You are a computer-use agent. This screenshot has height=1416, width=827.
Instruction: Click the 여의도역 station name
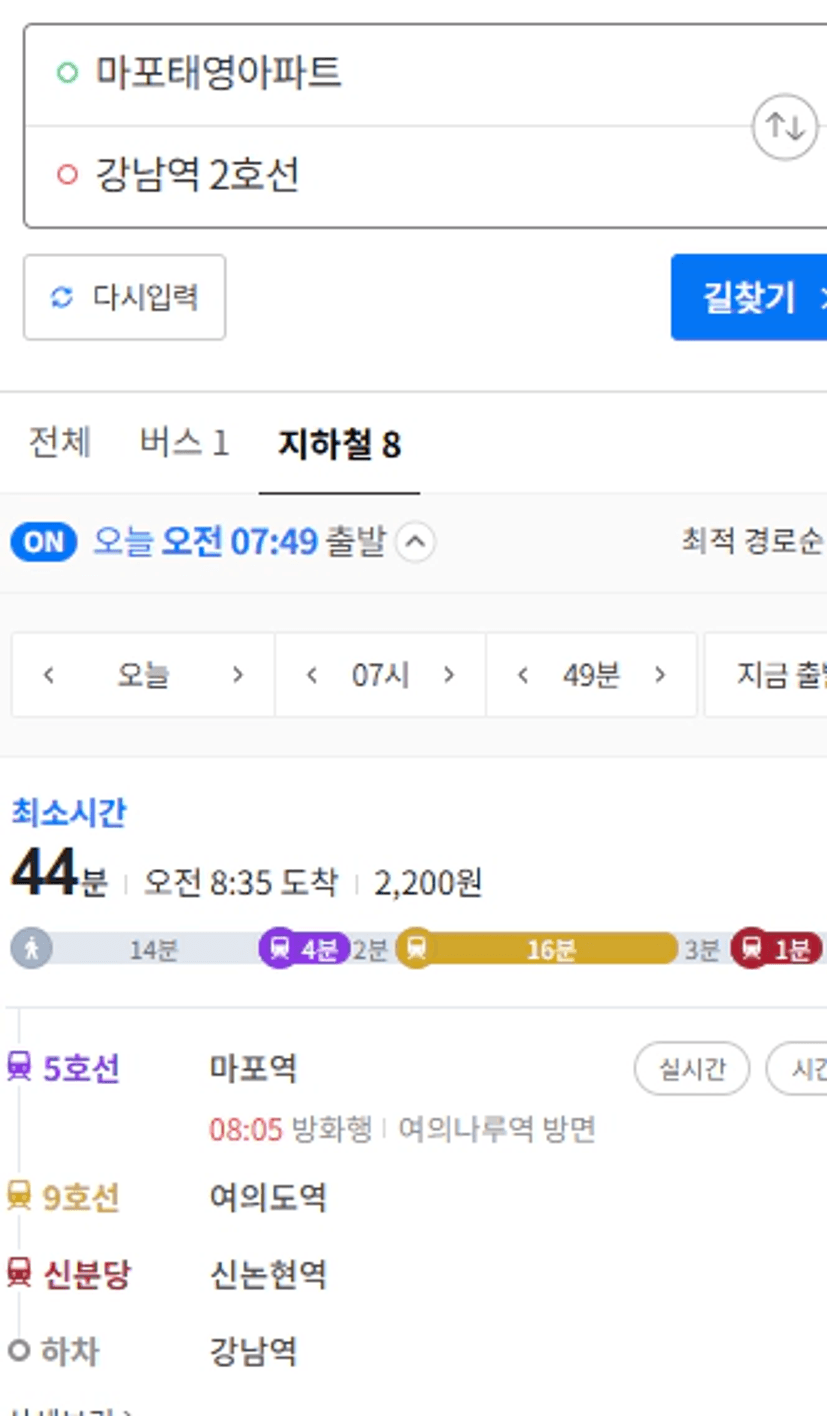268,1196
